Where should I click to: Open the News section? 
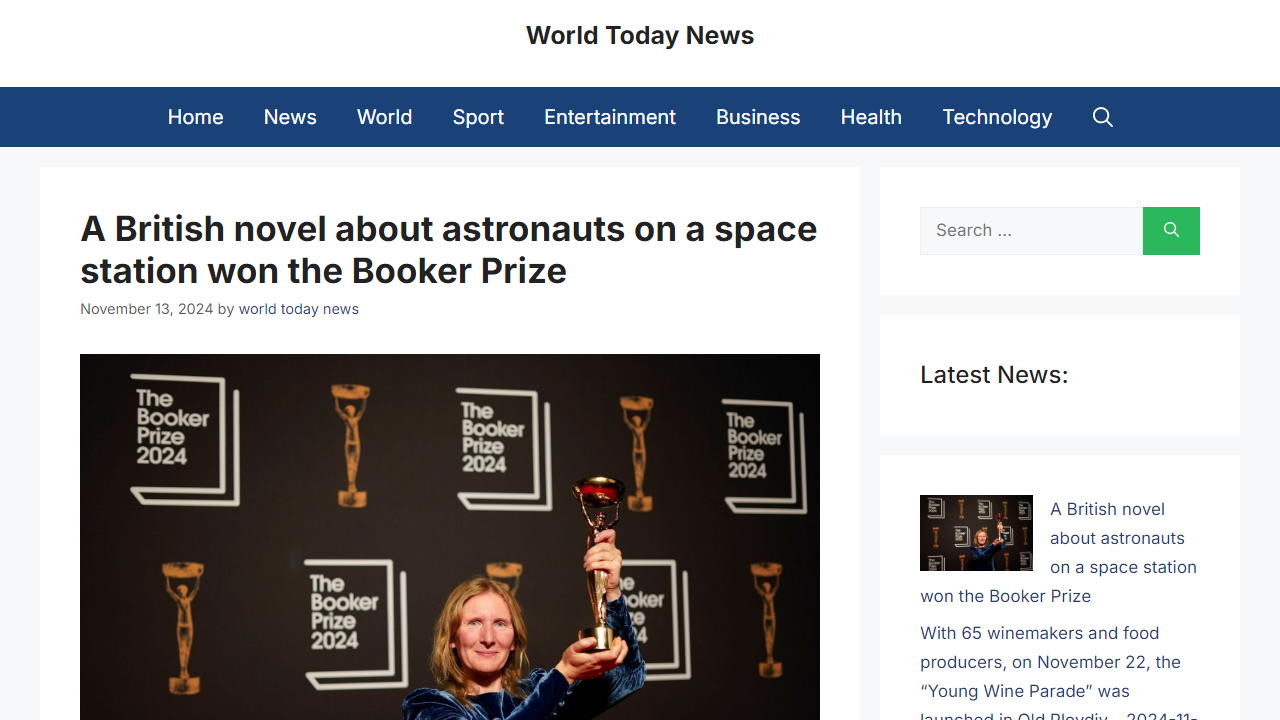coord(289,117)
